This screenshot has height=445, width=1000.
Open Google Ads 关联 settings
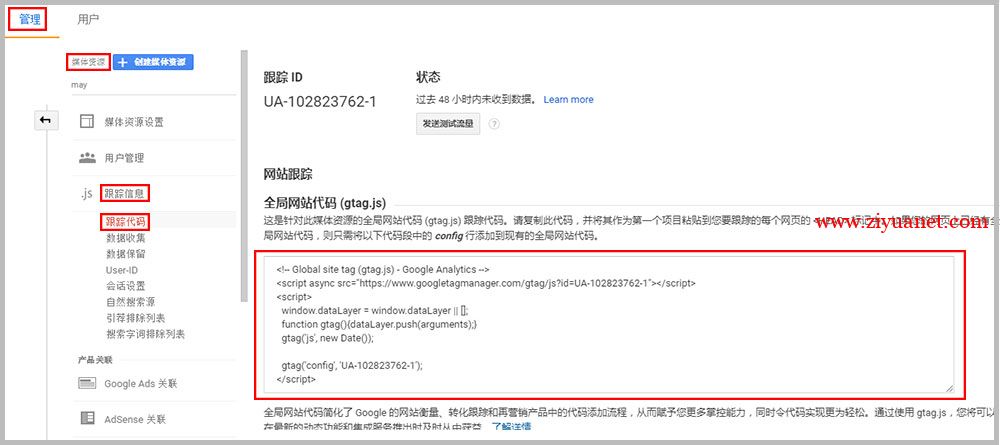point(141,384)
